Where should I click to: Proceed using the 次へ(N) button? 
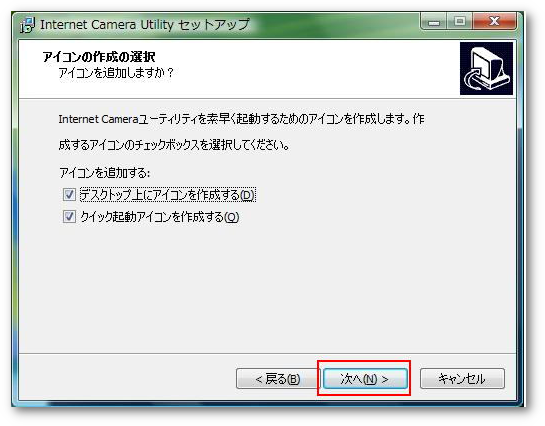point(365,379)
